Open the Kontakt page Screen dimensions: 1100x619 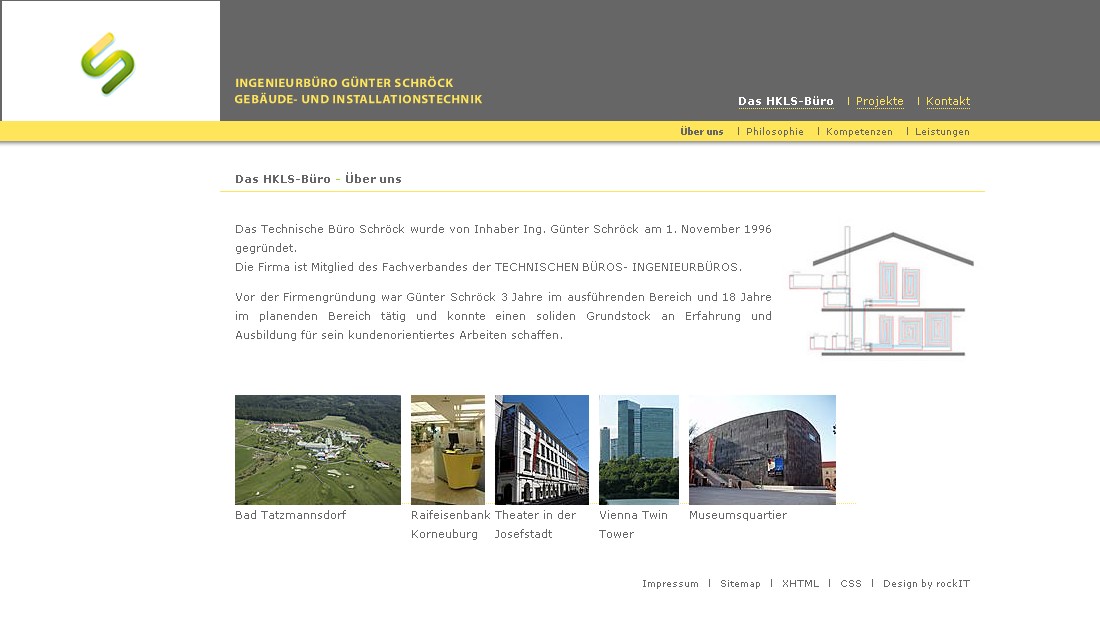947,102
